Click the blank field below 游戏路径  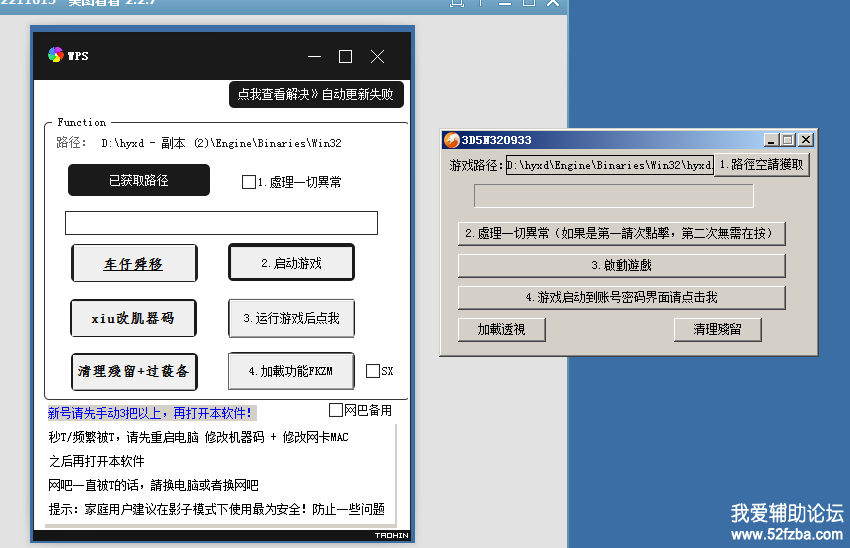tap(614, 196)
